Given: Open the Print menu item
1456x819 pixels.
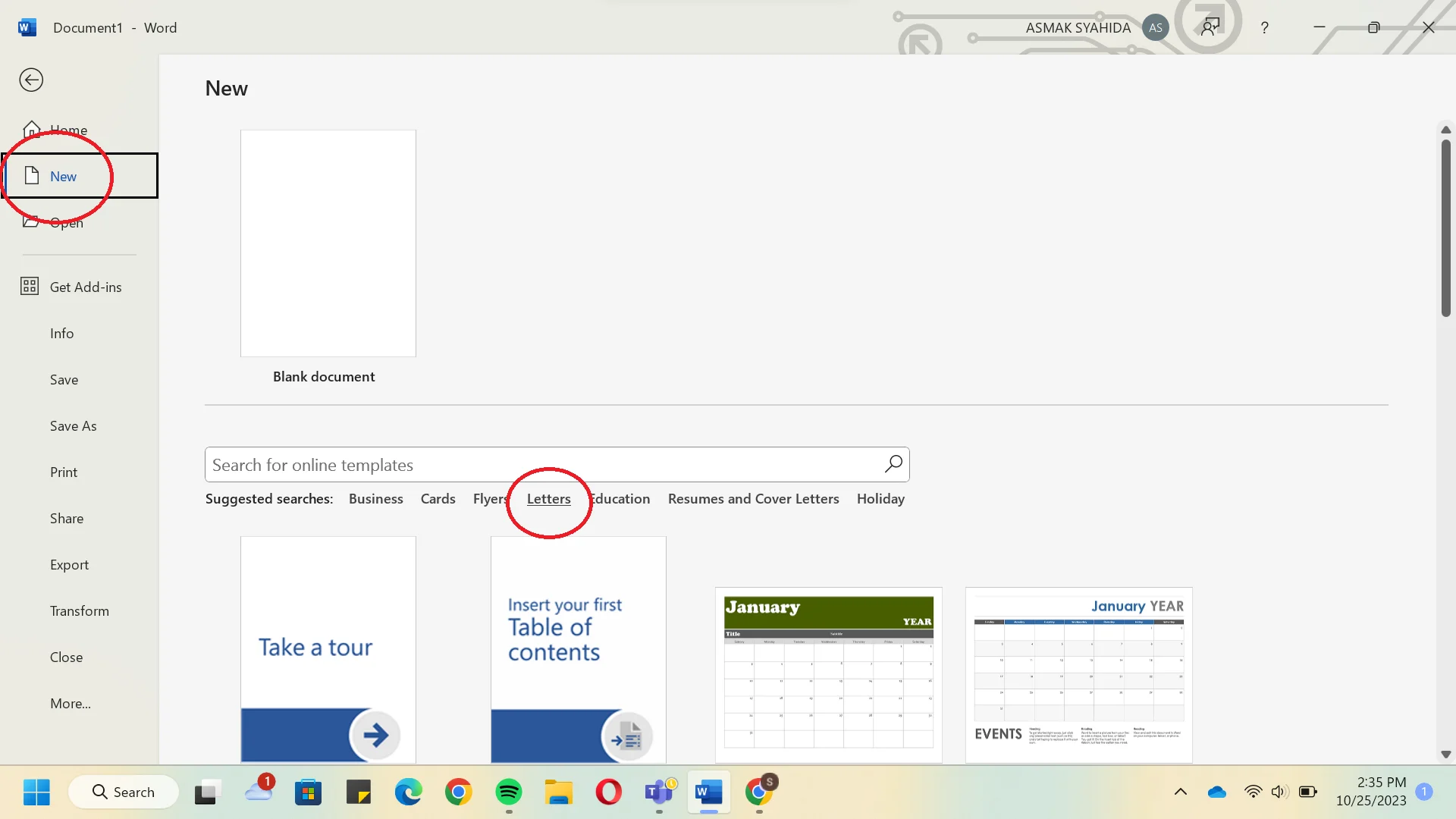Looking at the screenshot, I should (64, 472).
